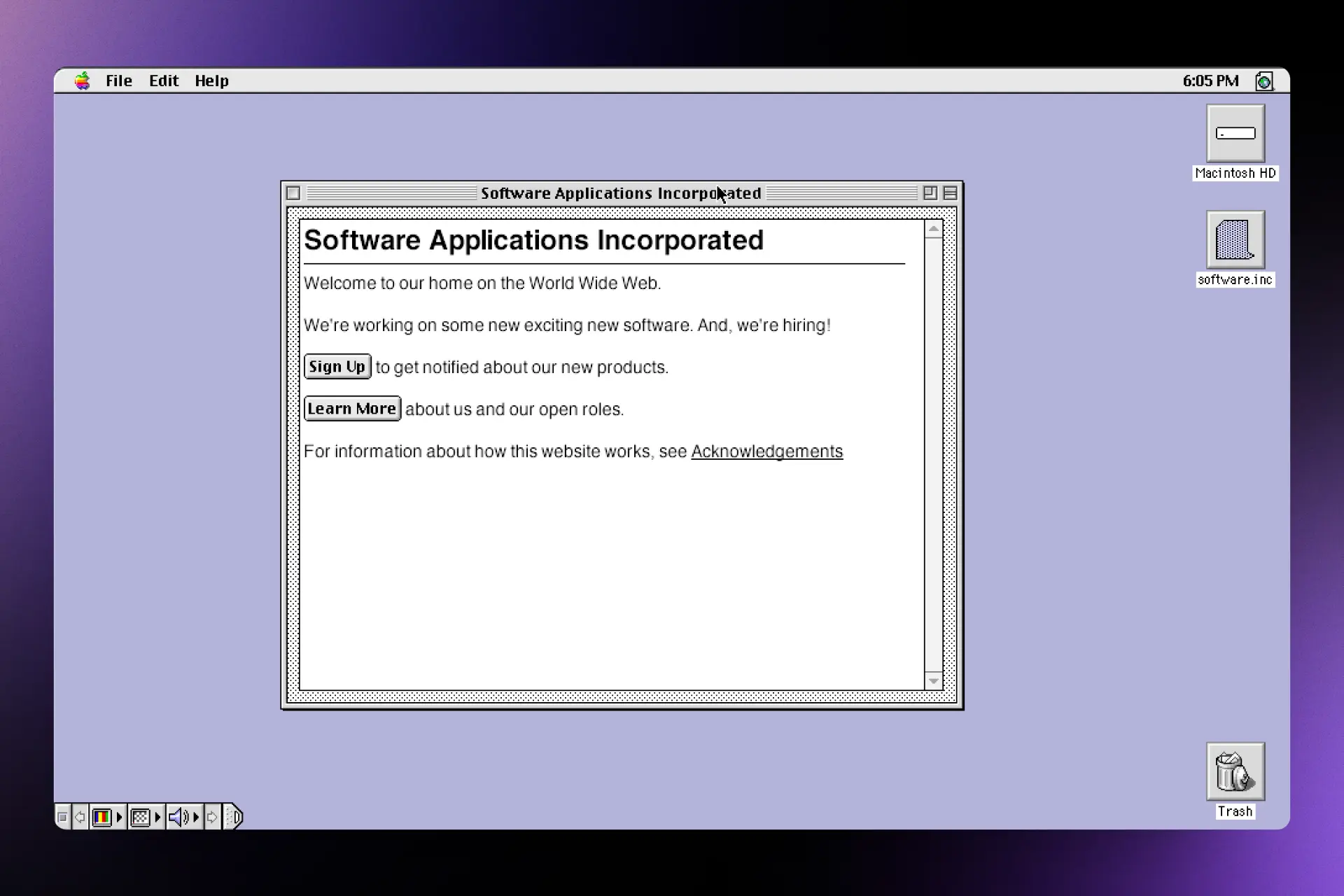Open the application switcher icon in the menu bar
Screen dimensions: 1344x896
click(1264, 81)
